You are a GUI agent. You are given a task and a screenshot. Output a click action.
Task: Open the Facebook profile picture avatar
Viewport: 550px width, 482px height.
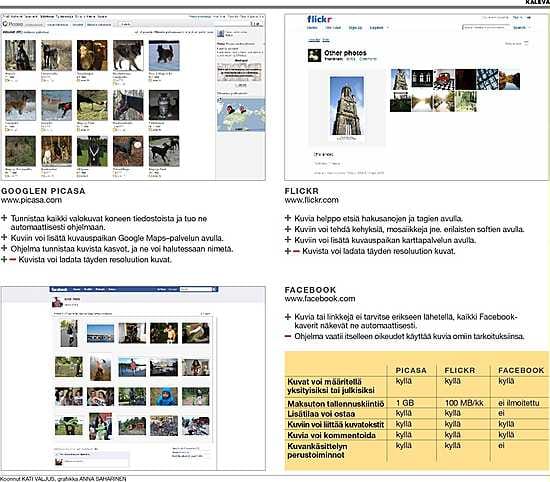(x=58, y=302)
